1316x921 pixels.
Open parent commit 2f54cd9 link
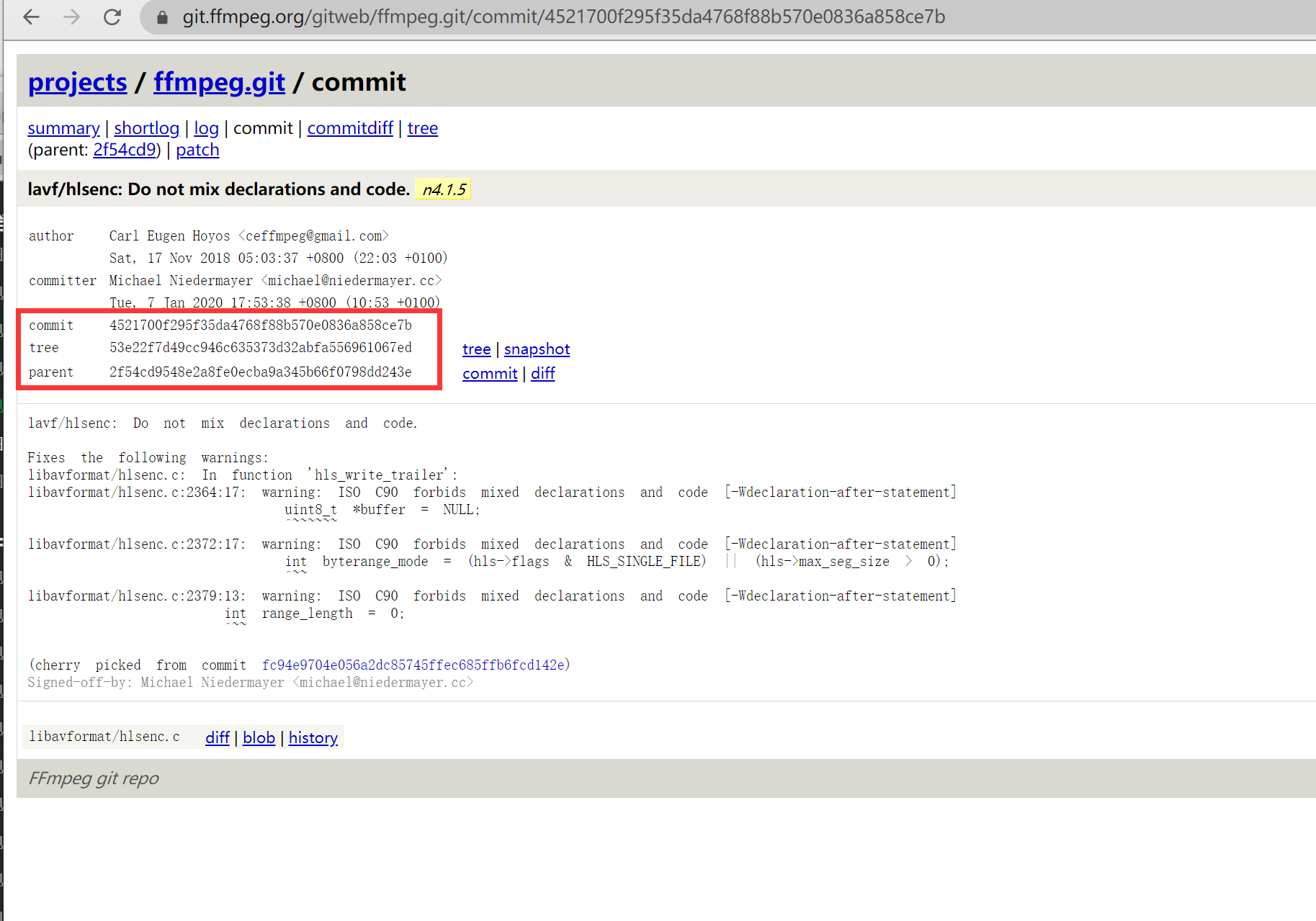pos(125,150)
